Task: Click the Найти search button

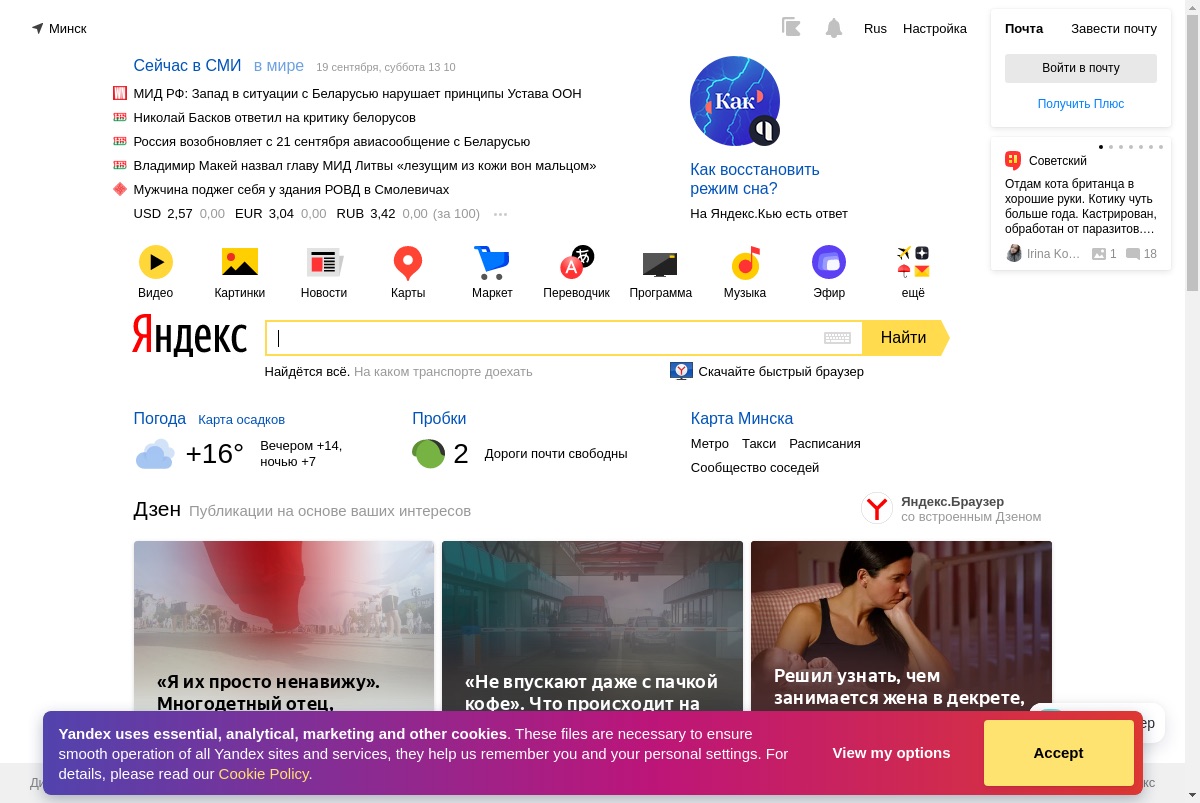Action: tap(905, 338)
